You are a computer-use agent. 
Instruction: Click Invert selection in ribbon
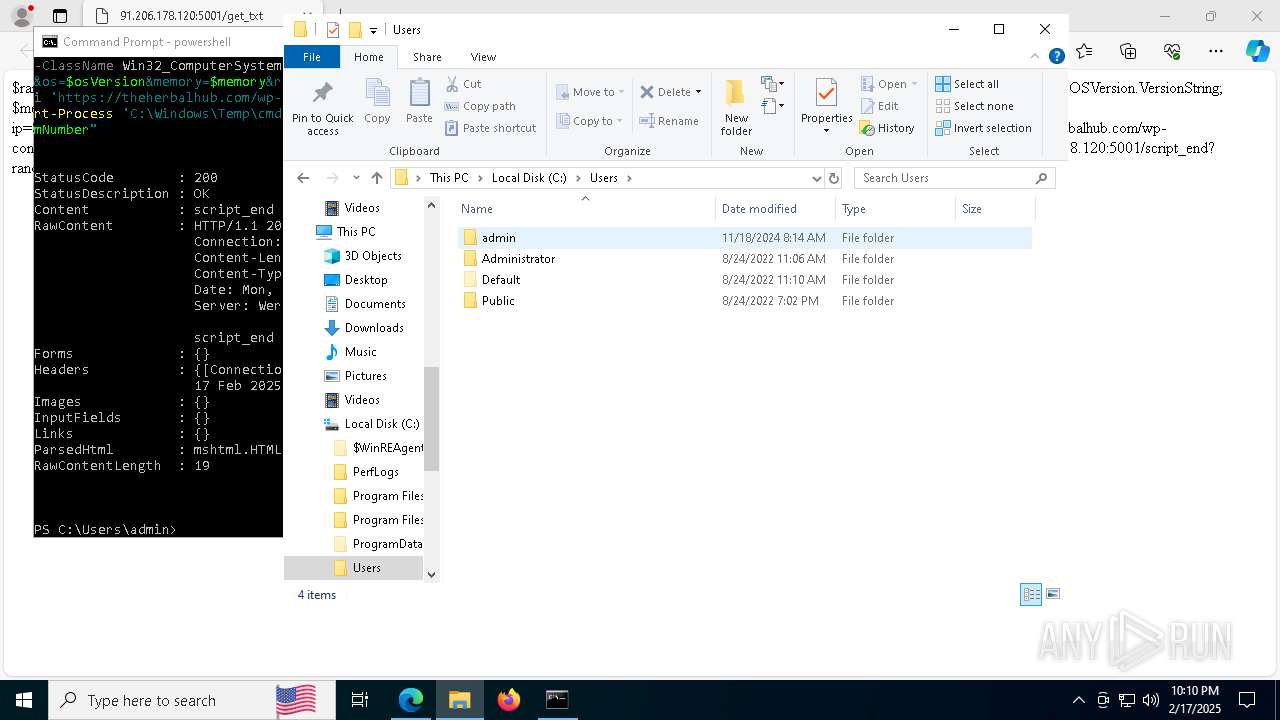[x=983, y=128]
